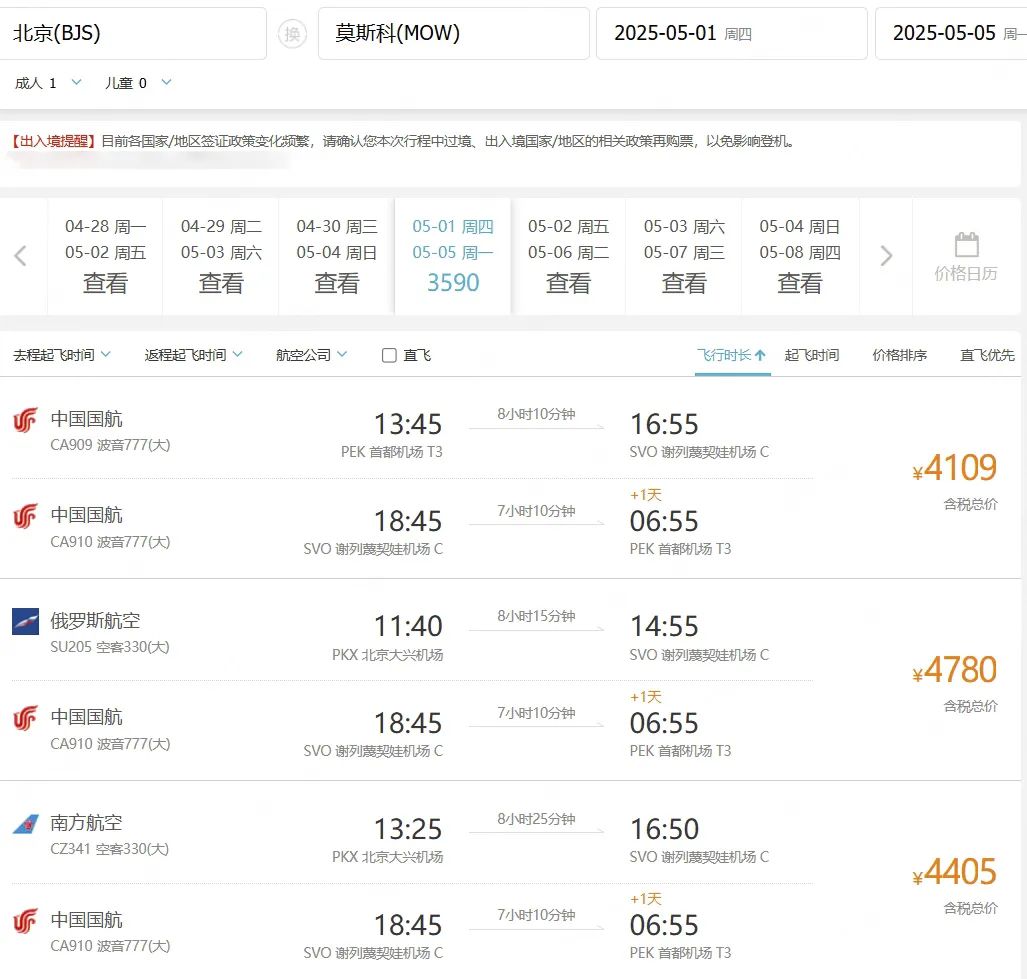Click the previous dates left arrow
This screenshot has width=1027, height=979.
[20, 256]
